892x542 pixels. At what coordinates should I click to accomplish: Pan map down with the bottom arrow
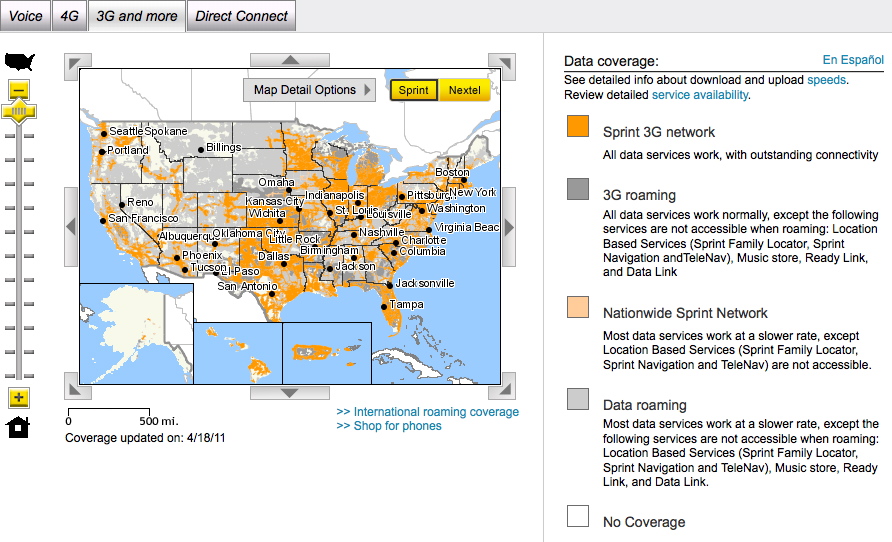click(290, 392)
